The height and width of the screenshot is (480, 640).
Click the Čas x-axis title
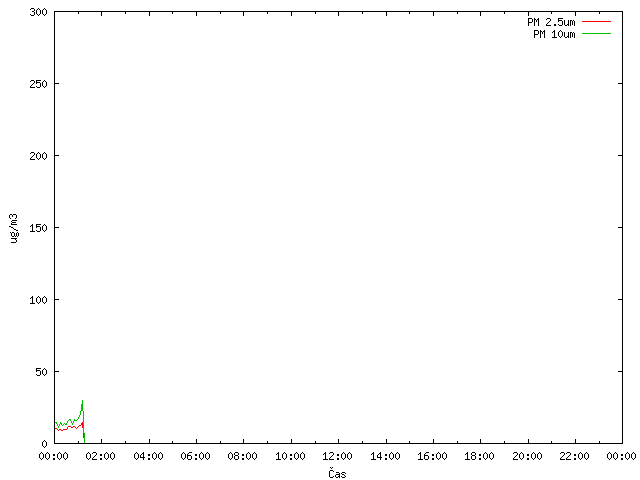pos(337,473)
